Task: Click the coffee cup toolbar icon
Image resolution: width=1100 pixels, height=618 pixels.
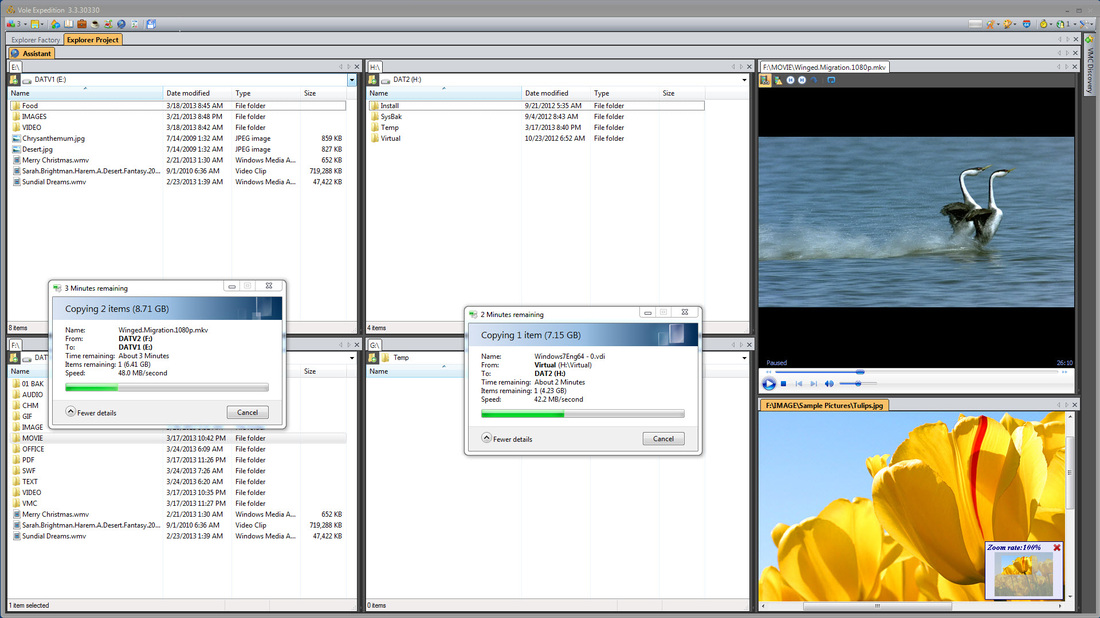Action: pos(95,25)
